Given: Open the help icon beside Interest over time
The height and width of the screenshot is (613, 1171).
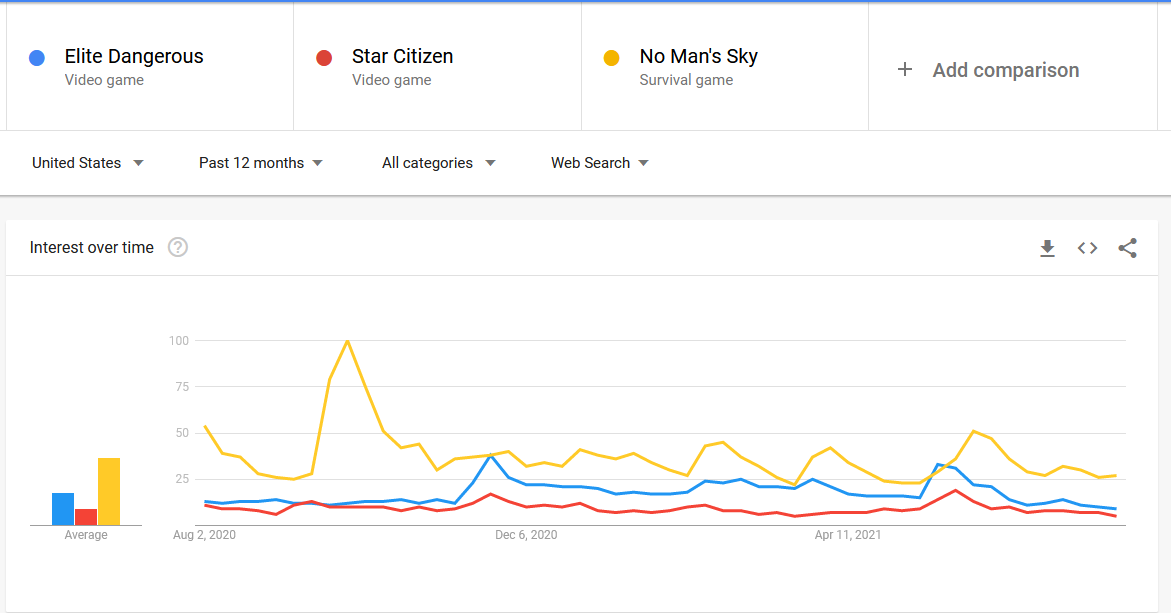Looking at the screenshot, I should 178,247.
